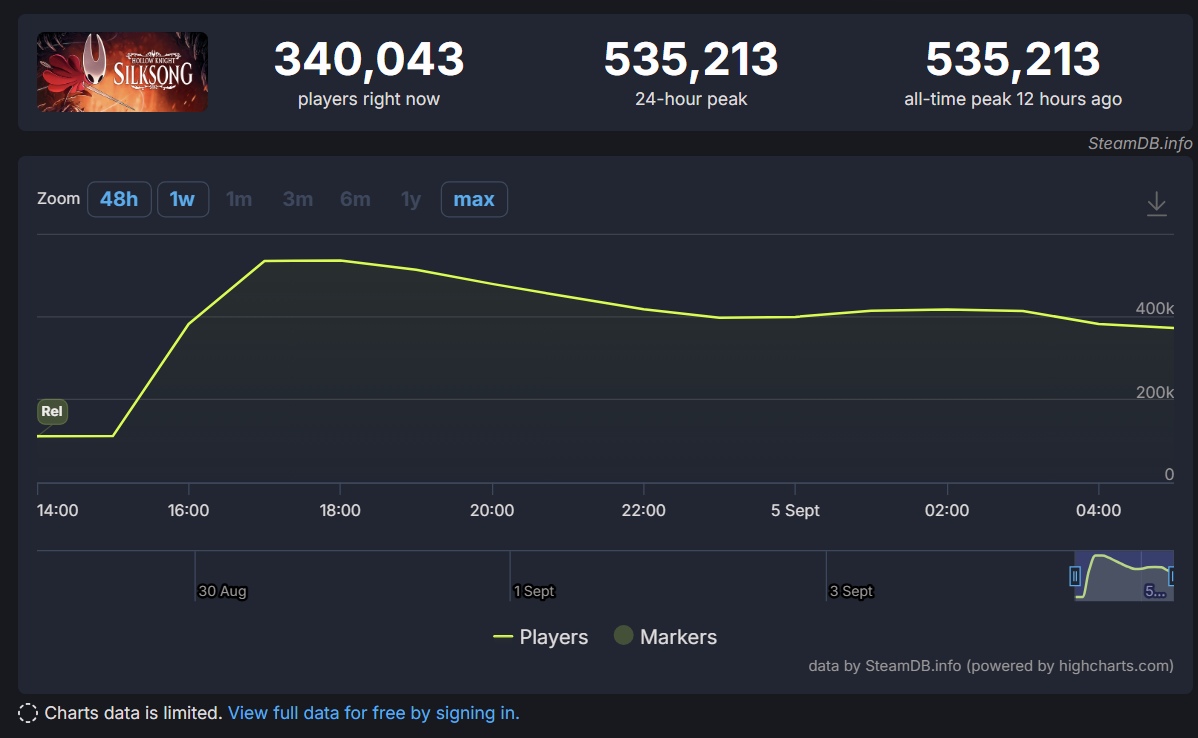Click the 3 Sept navigator label
Viewport: 1198px width, 738px height.
[x=851, y=591]
